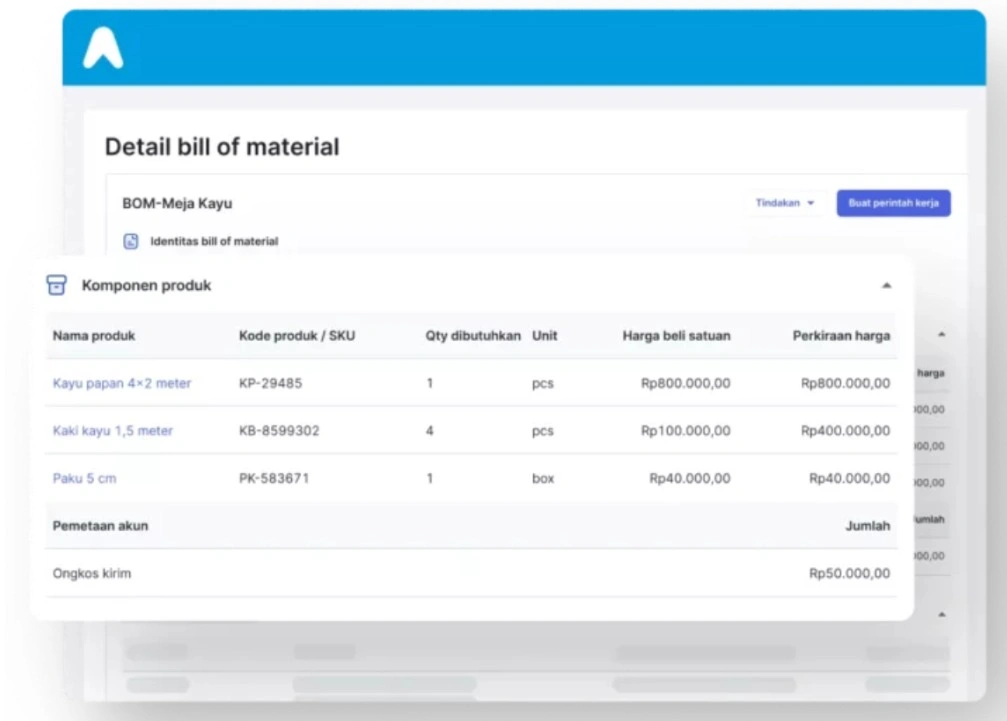1007x721 pixels.
Task: Click the white A logo in header
Action: [103, 48]
